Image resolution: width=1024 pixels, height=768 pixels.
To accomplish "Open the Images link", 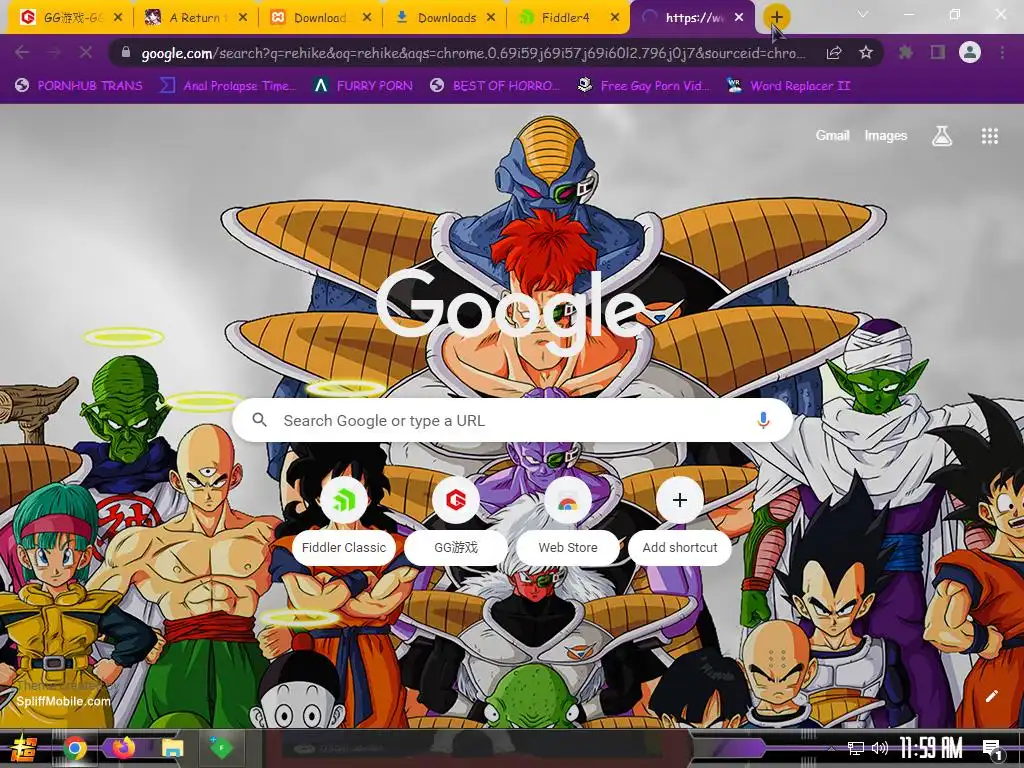I will 886,135.
